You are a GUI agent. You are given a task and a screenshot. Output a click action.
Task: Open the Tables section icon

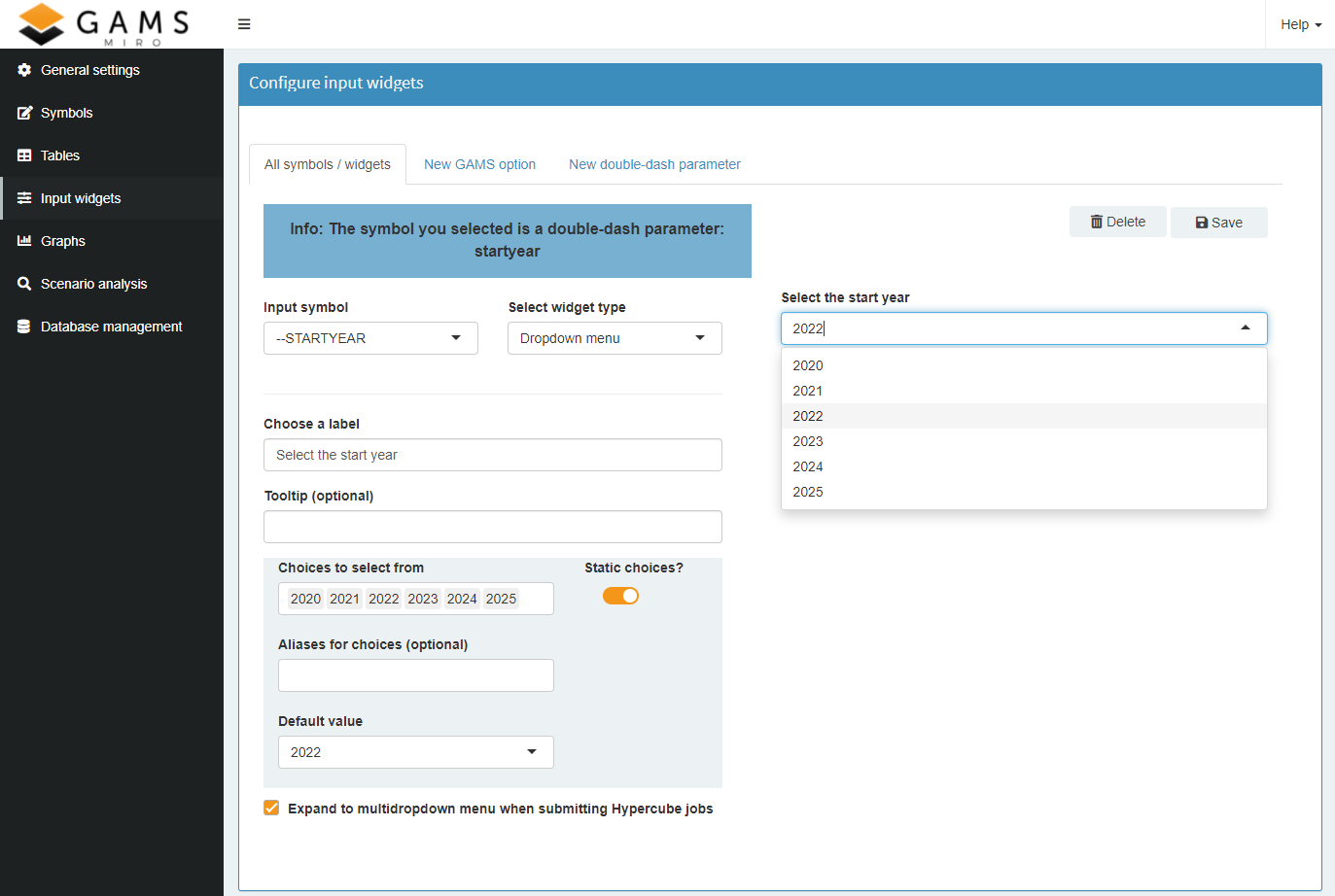[x=22, y=155]
